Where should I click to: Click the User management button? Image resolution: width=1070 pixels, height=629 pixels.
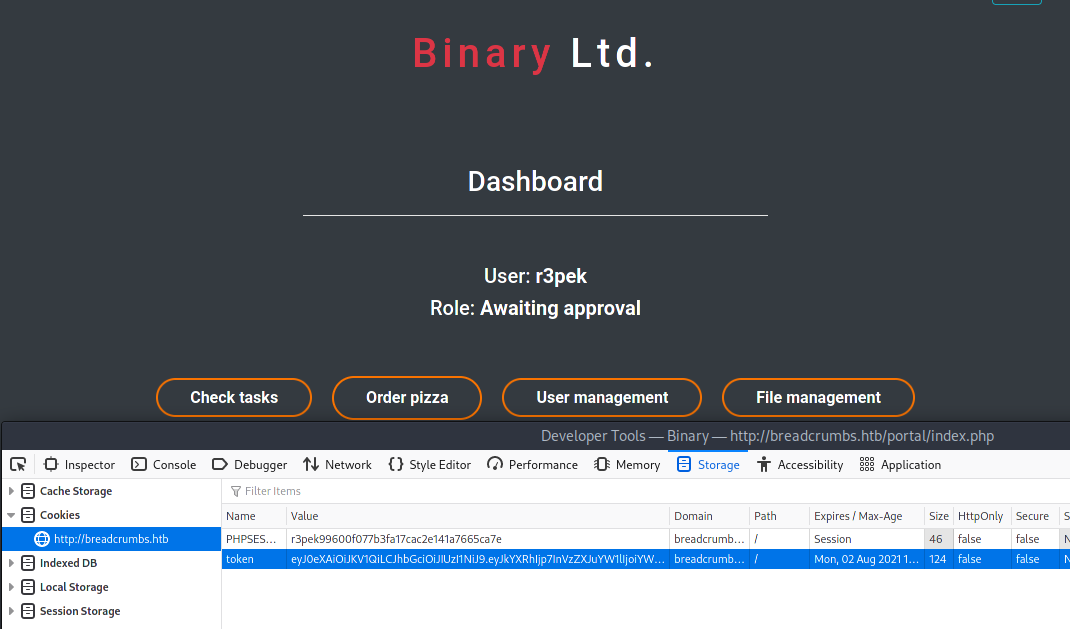pos(602,397)
